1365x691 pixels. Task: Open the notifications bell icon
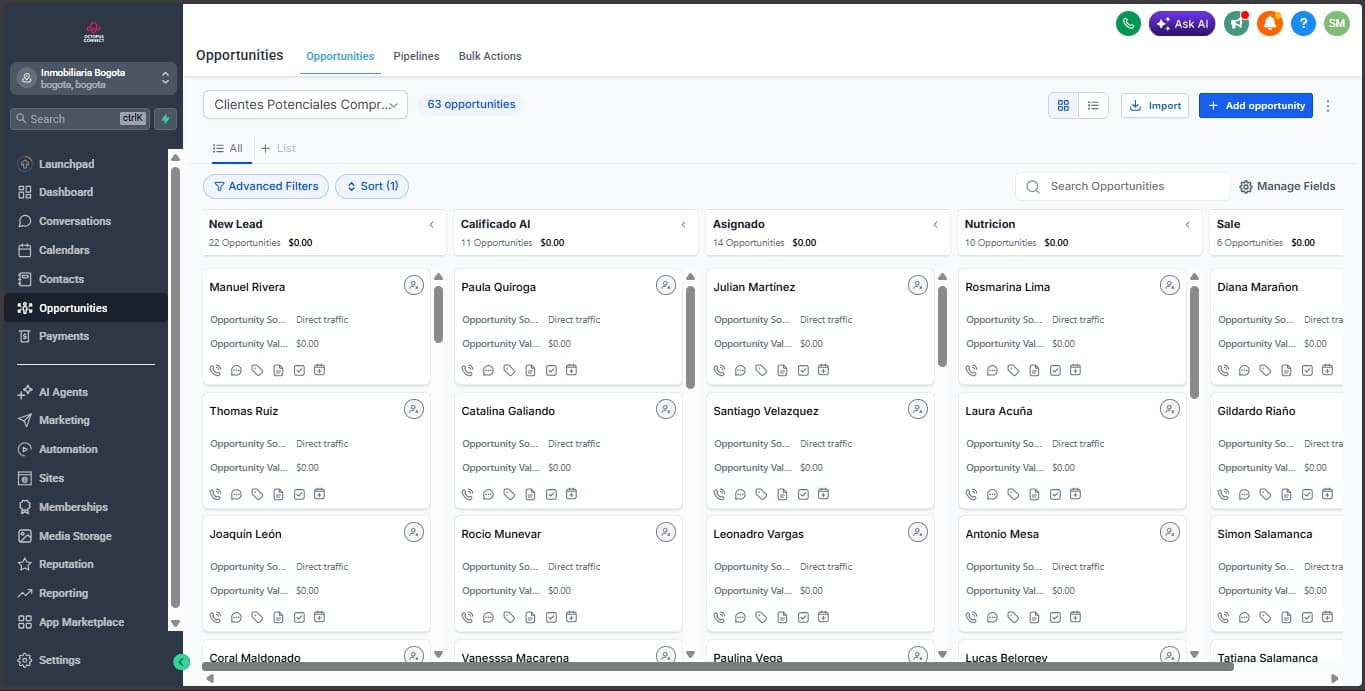tap(1269, 23)
